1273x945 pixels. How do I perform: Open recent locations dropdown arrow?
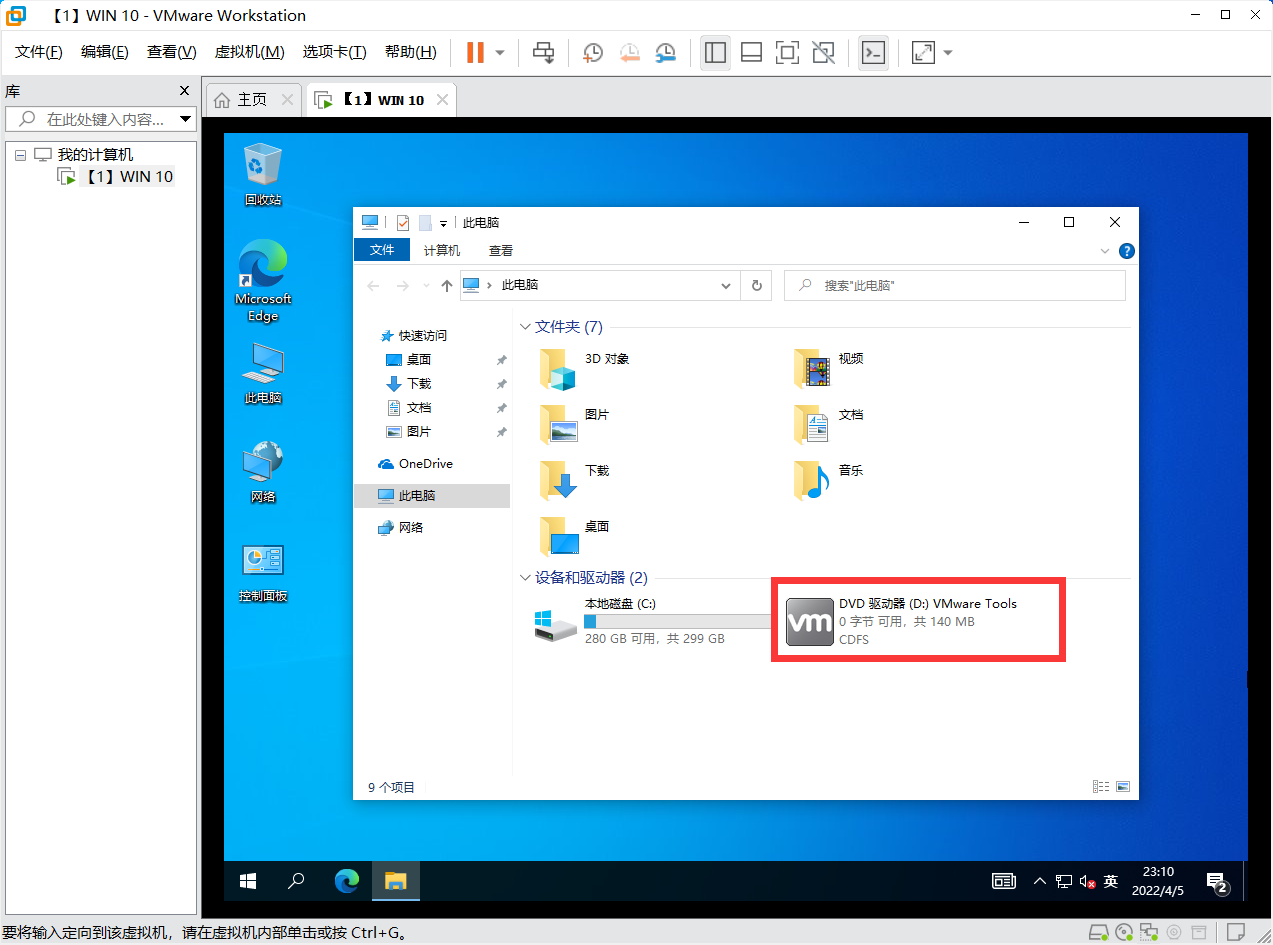click(425, 286)
